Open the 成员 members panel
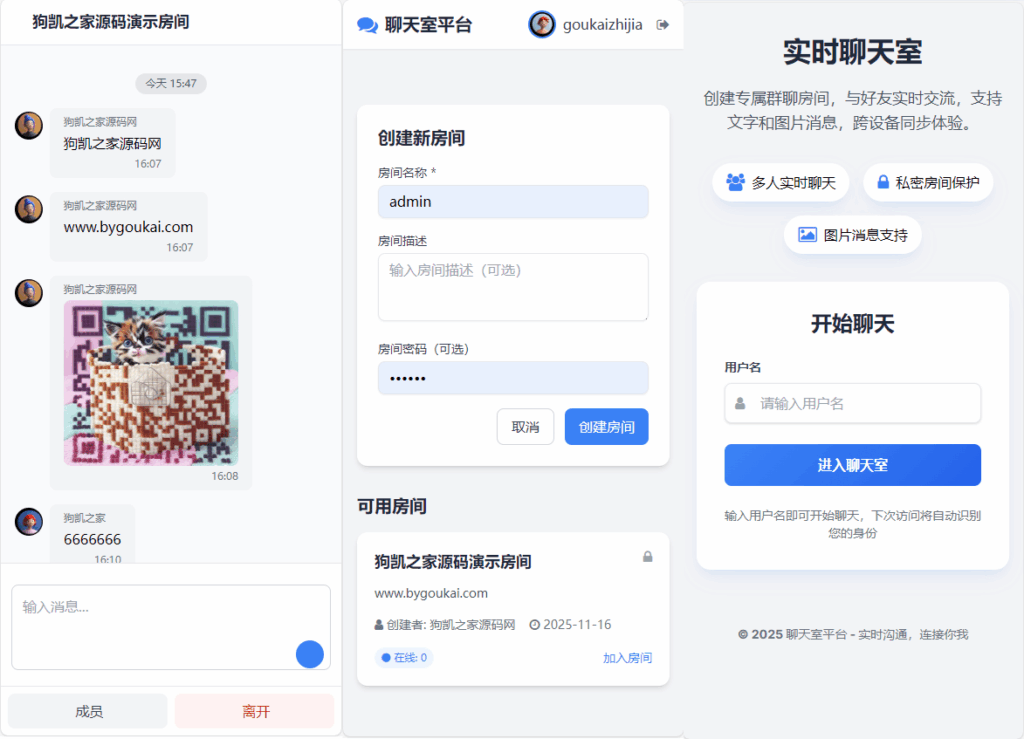The height and width of the screenshot is (739, 1024). [87, 710]
